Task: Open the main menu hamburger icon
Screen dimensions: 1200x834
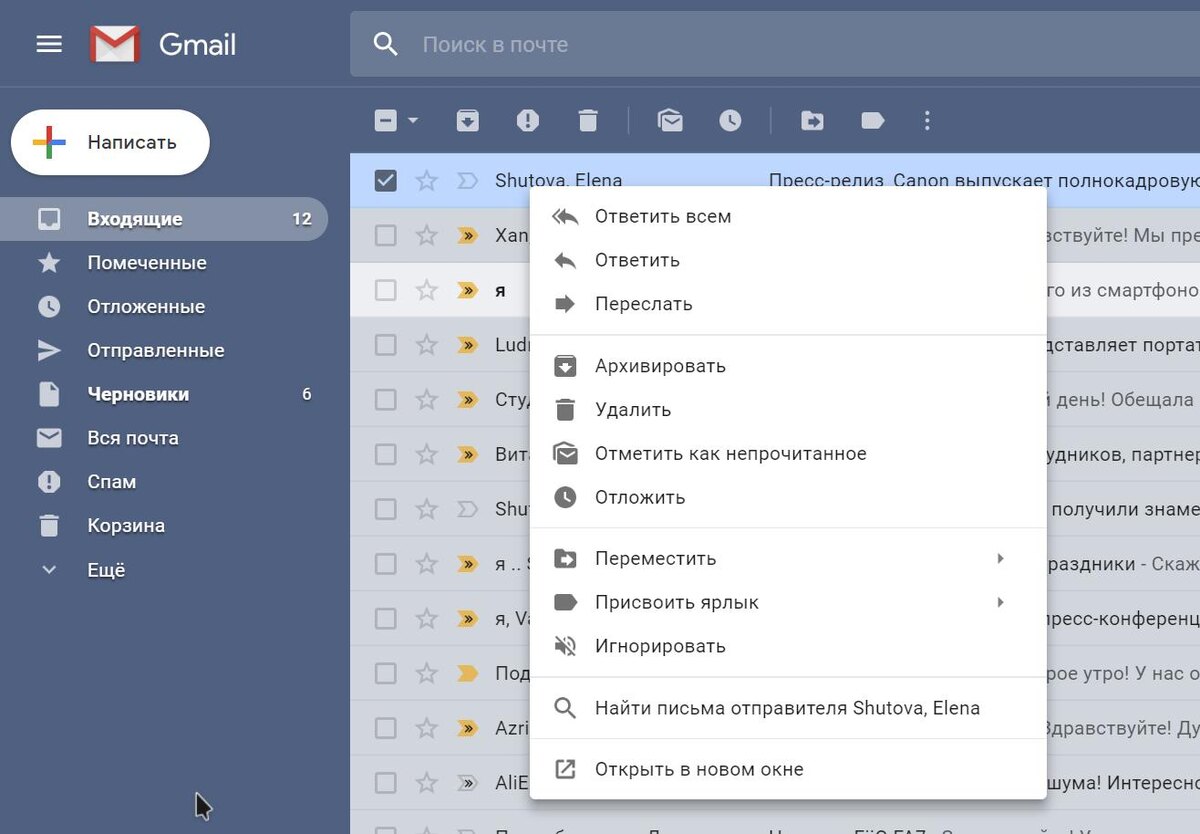Action: click(x=49, y=44)
